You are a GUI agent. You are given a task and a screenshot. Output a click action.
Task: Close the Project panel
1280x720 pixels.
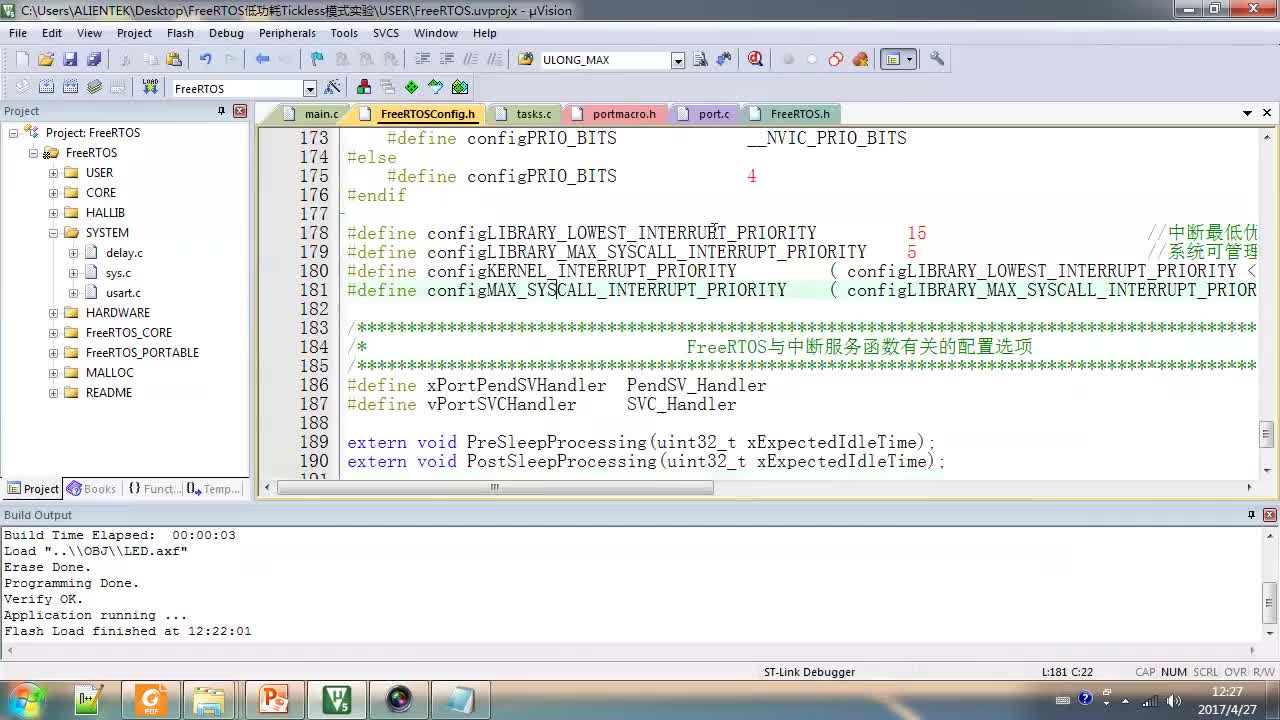pos(240,111)
